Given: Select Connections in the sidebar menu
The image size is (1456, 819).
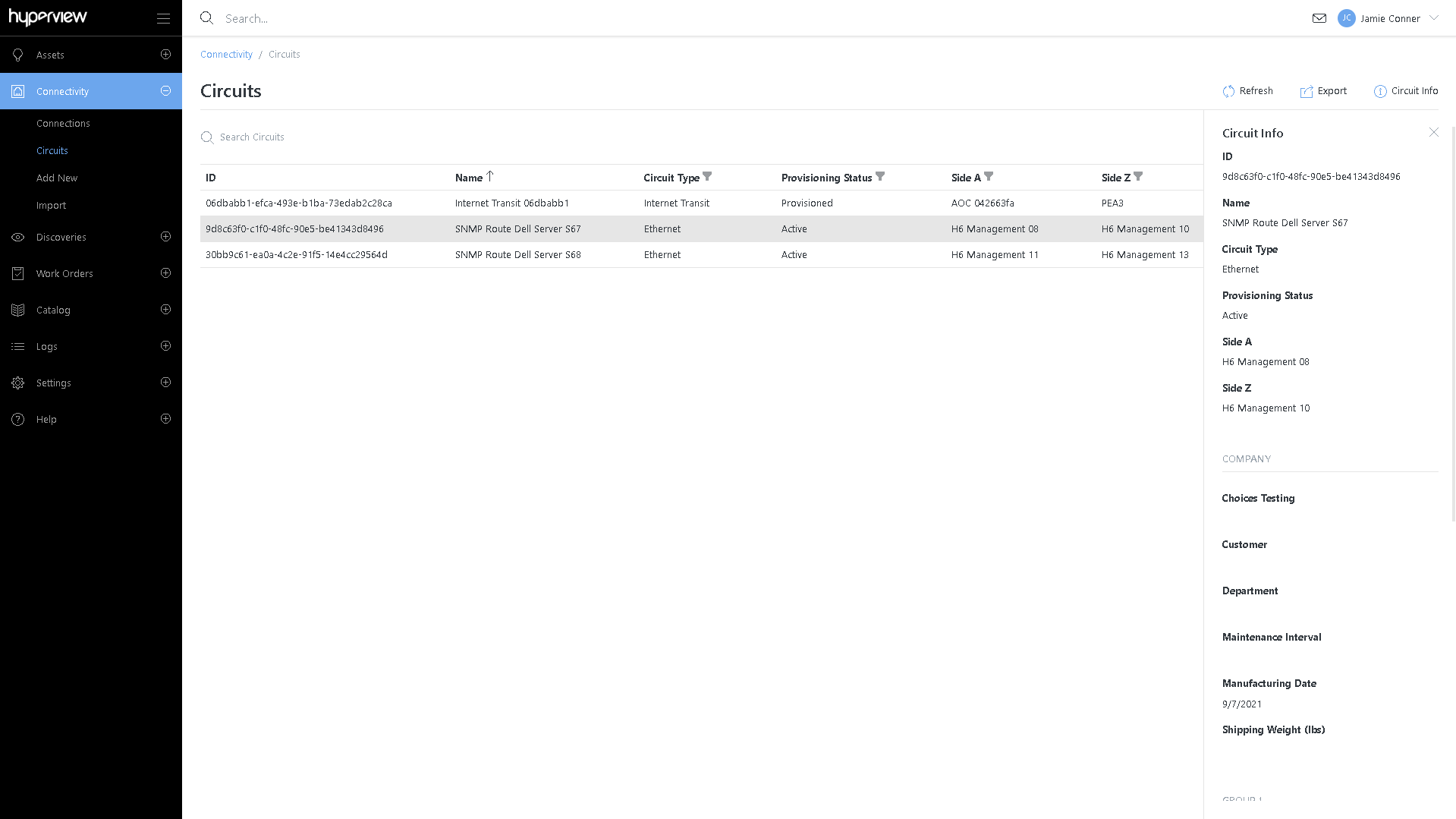Looking at the screenshot, I should 64,123.
